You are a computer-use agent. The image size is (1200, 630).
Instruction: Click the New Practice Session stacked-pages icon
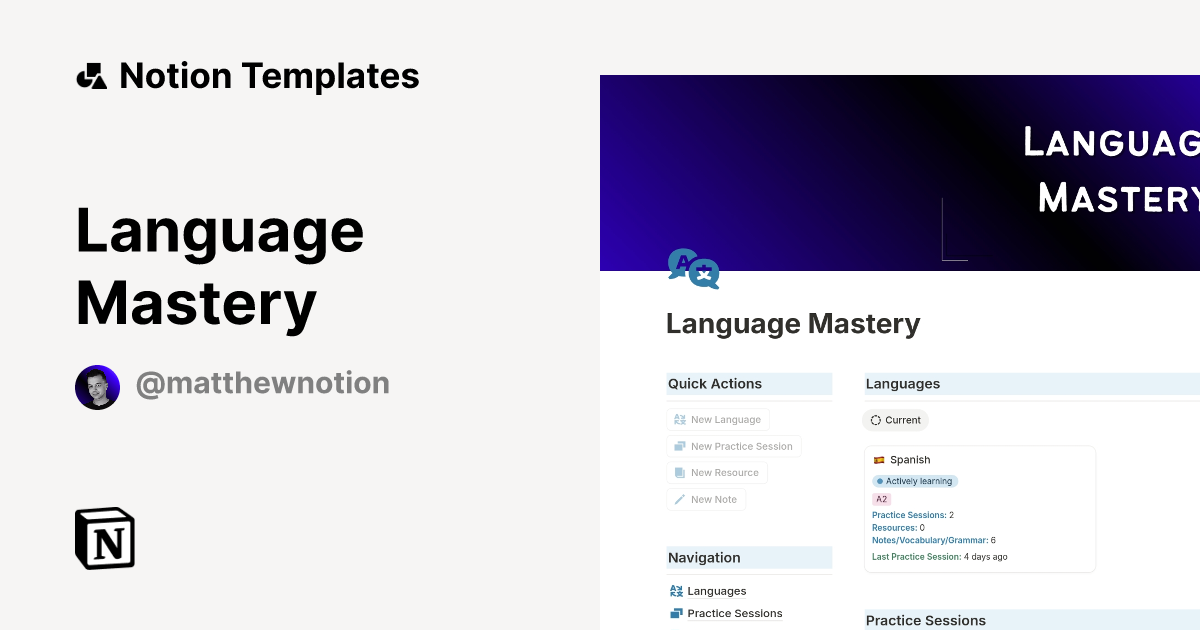679,446
